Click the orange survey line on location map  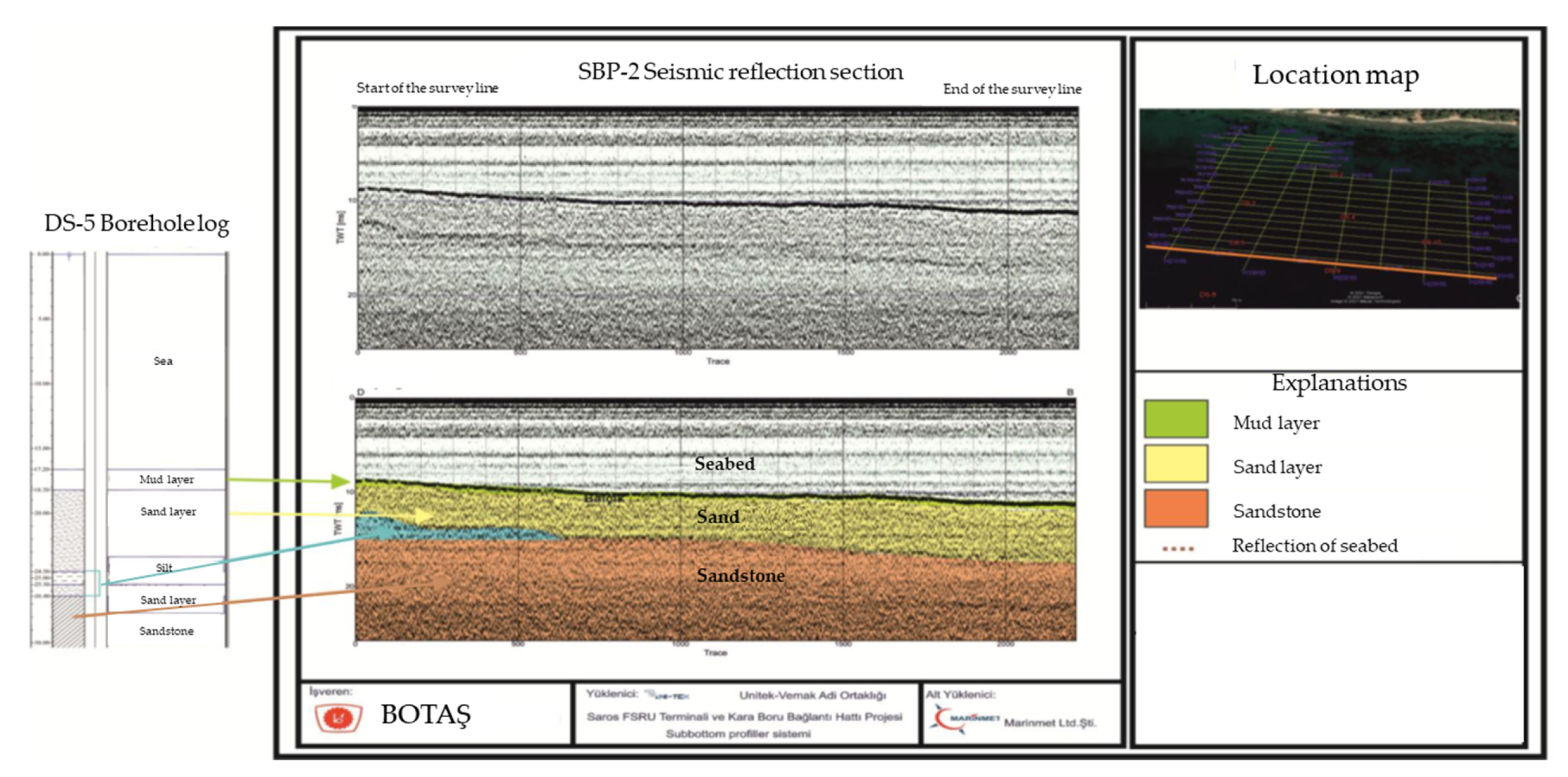[x=1321, y=262]
